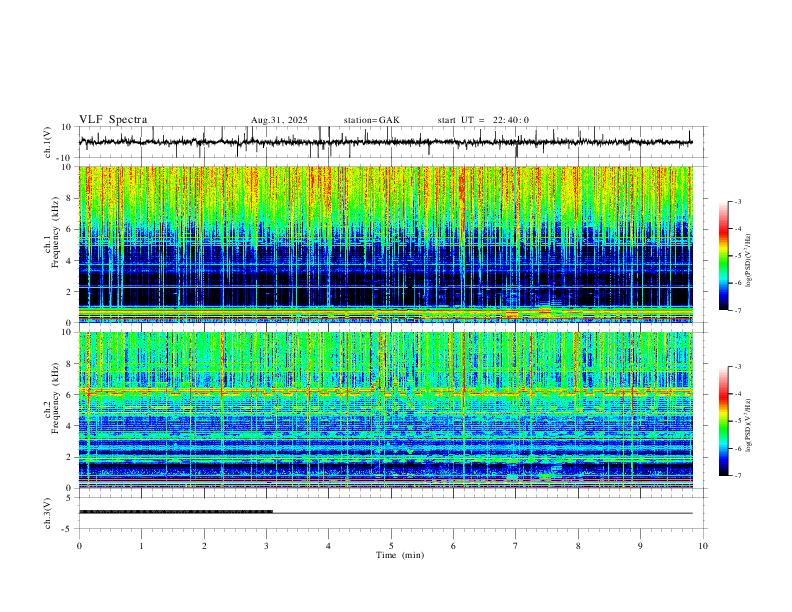Click inside the ch.1 spectrogram panel

(x=385, y=244)
